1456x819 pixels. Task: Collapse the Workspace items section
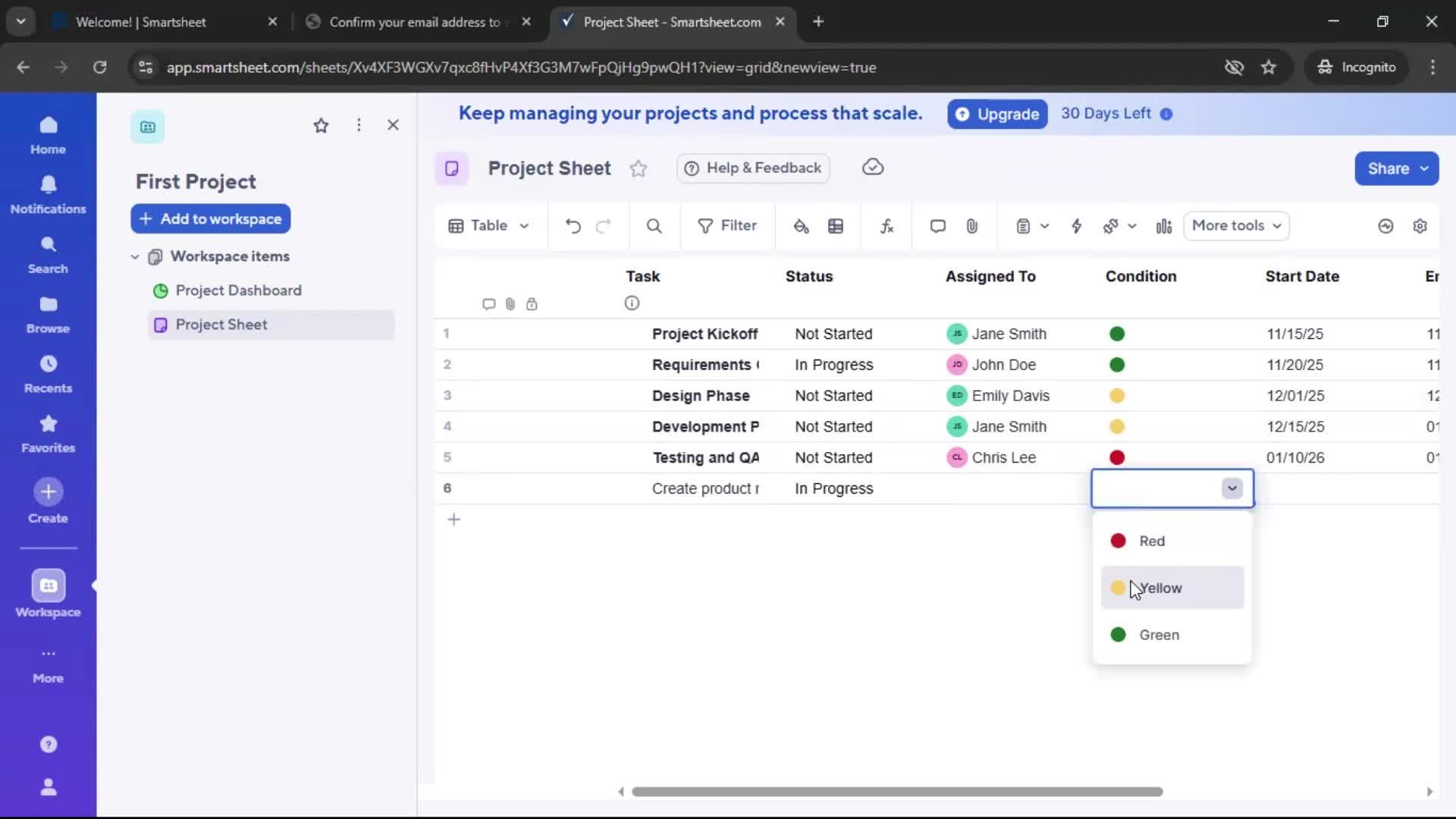pos(135,256)
